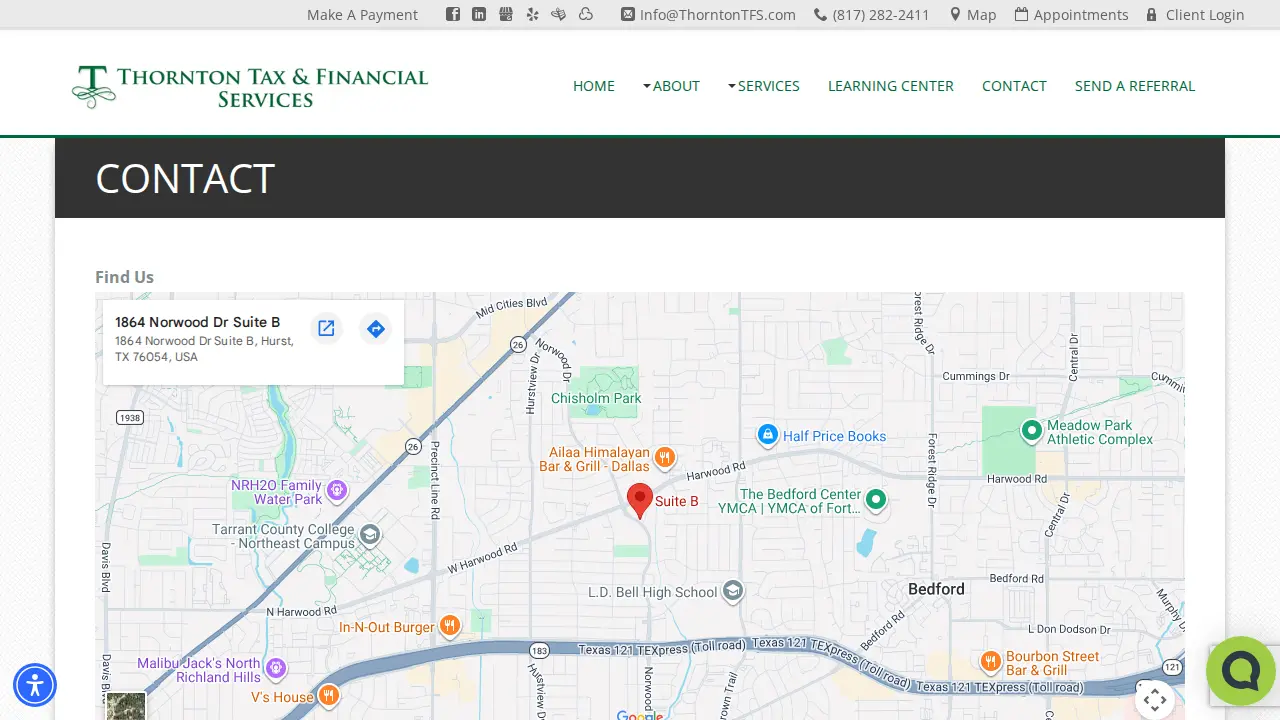Viewport: 1280px width, 720px height.
Task: Click the Make A Payment link
Action: [362, 15]
